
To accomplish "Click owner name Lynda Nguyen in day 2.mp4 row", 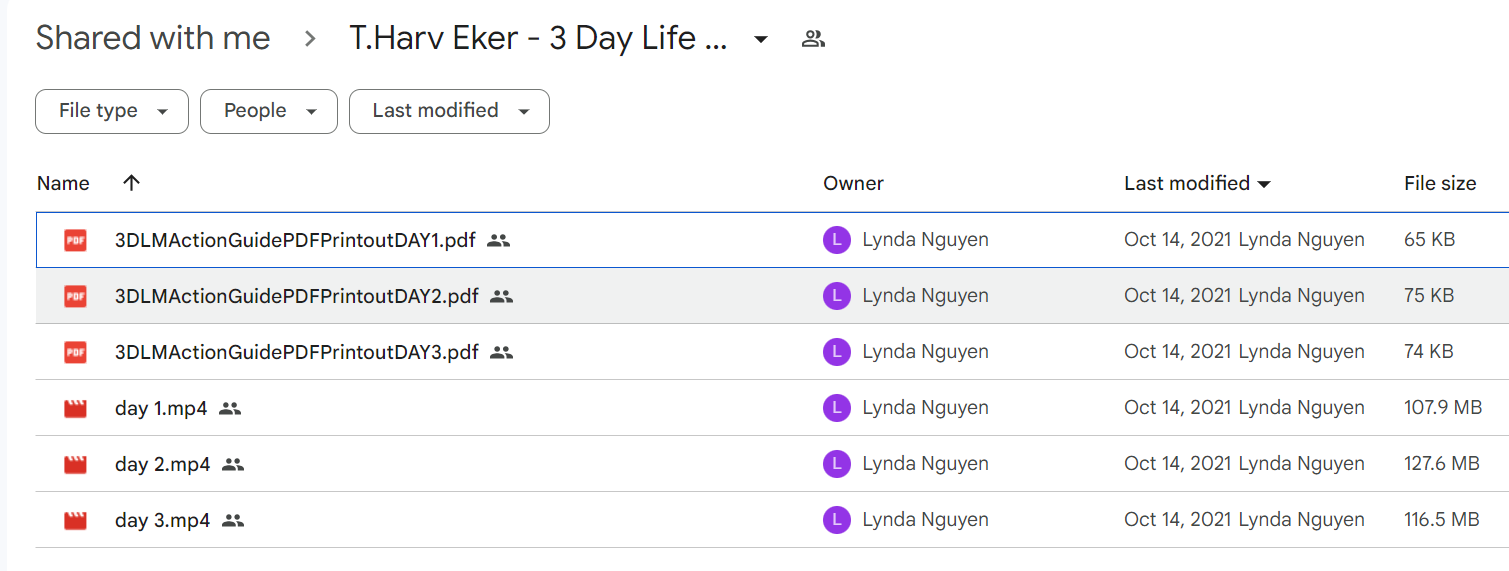I will pos(925,464).
